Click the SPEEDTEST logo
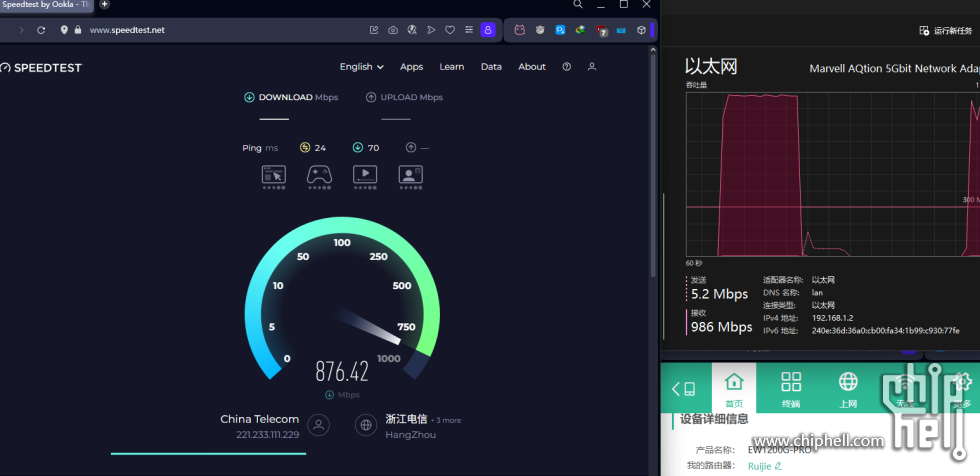Viewport: 980px width, 476px height. click(x=41, y=67)
